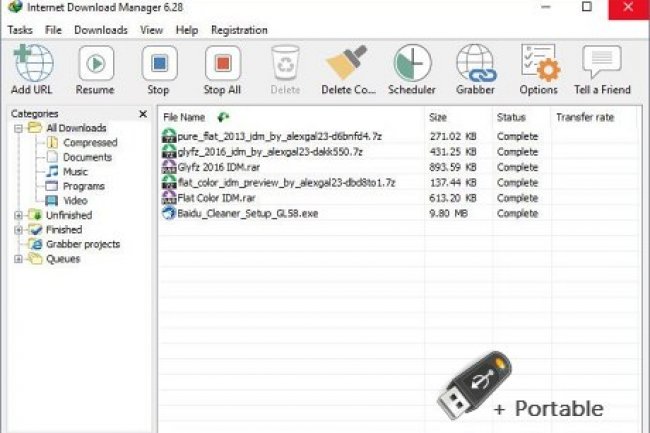
Task: Open the Downloads menu
Action: point(101,30)
